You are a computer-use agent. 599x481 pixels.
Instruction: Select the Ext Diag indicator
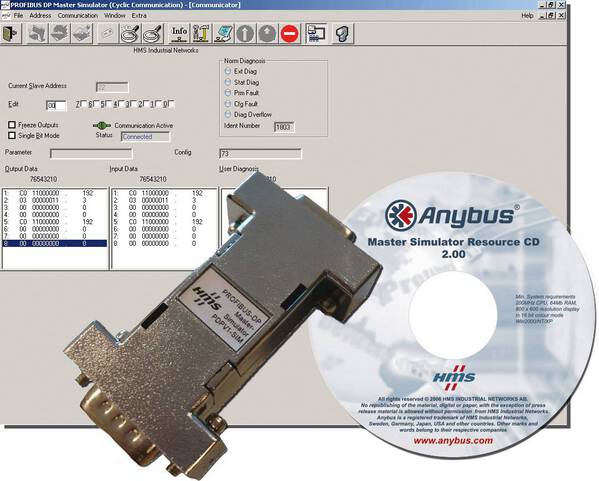[228, 71]
